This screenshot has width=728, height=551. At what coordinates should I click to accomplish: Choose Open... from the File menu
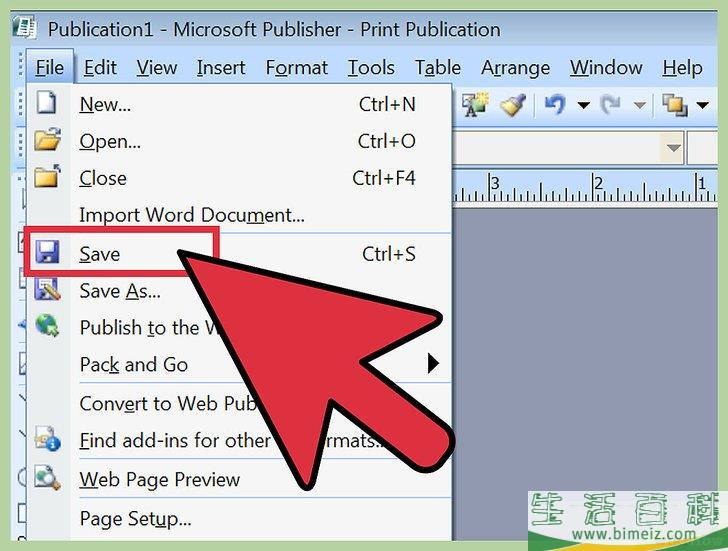point(239,141)
